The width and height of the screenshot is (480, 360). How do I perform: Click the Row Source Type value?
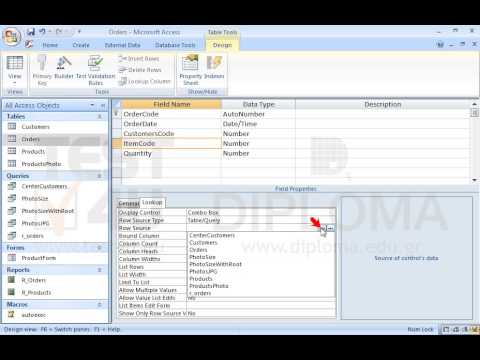point(261,220)
